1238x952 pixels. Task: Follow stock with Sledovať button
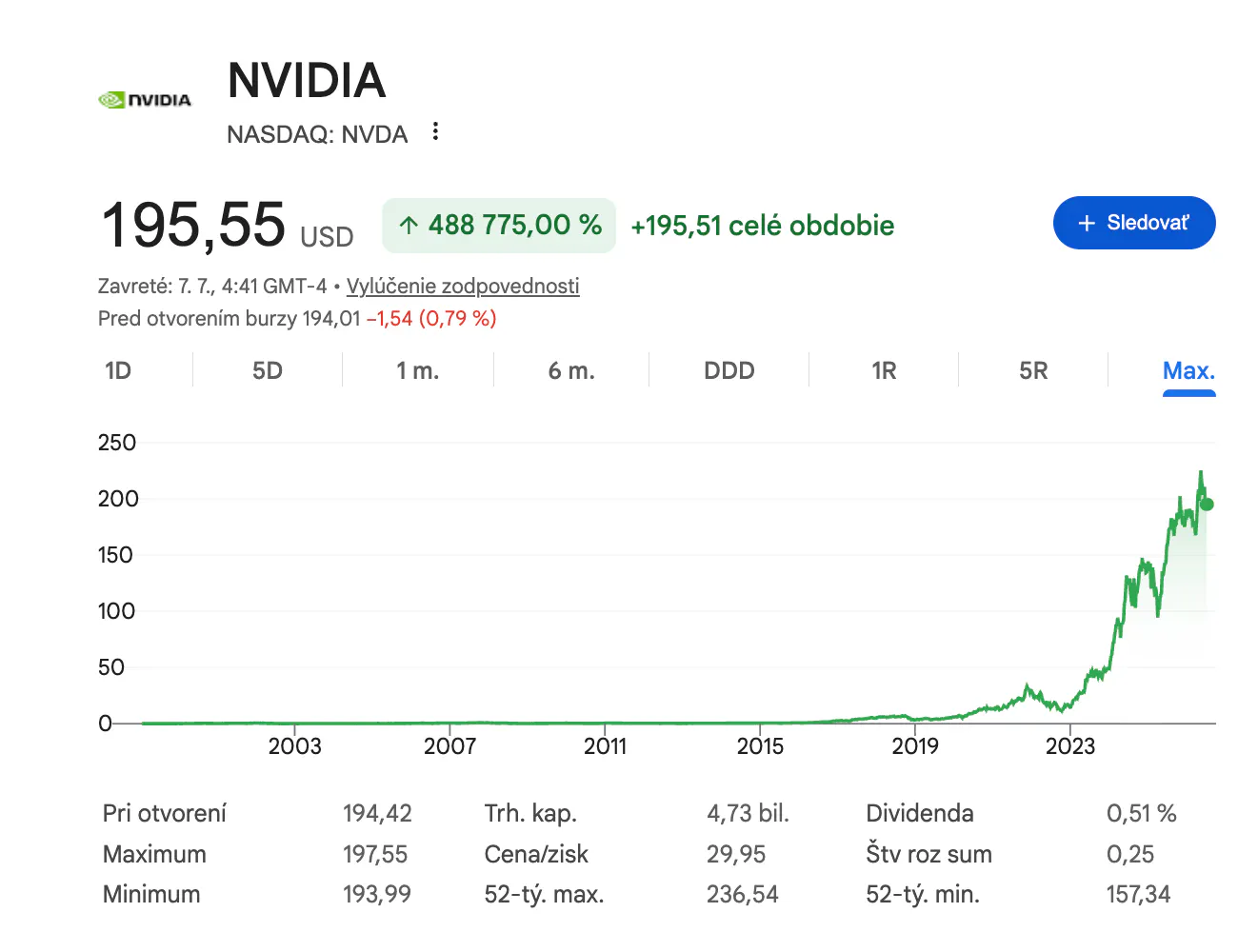(x=1134, y=223)
